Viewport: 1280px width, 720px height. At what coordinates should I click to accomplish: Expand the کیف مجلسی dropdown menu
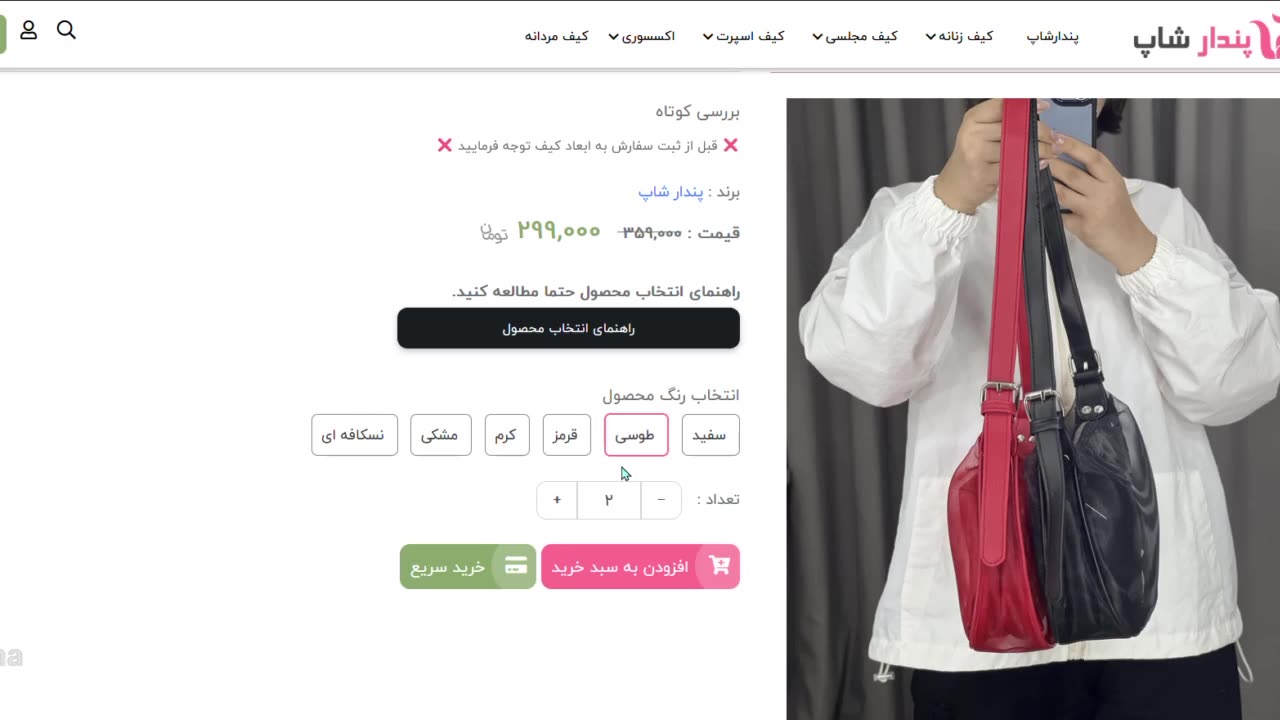pos(855,36)
